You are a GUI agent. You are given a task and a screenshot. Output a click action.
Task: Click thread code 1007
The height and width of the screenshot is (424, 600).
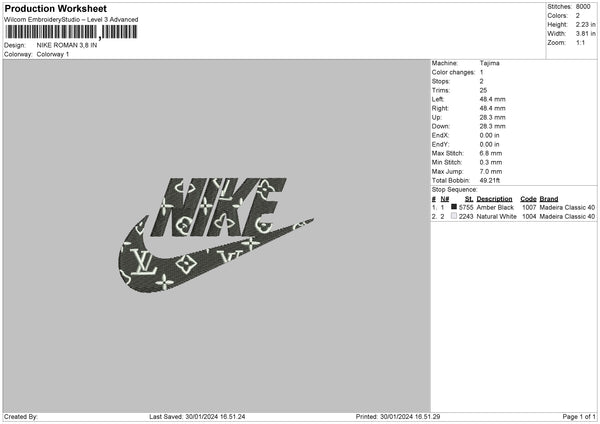pos(529,207)
